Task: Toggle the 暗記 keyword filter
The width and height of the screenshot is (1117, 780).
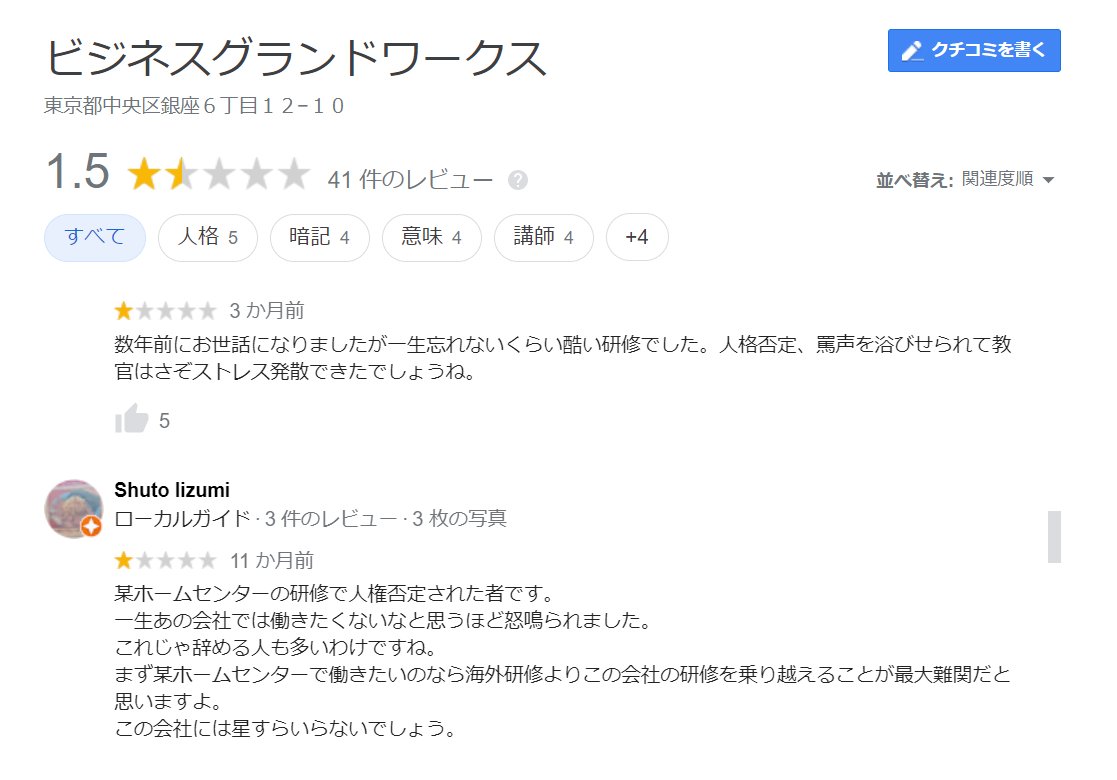Action: pos(320,237)
